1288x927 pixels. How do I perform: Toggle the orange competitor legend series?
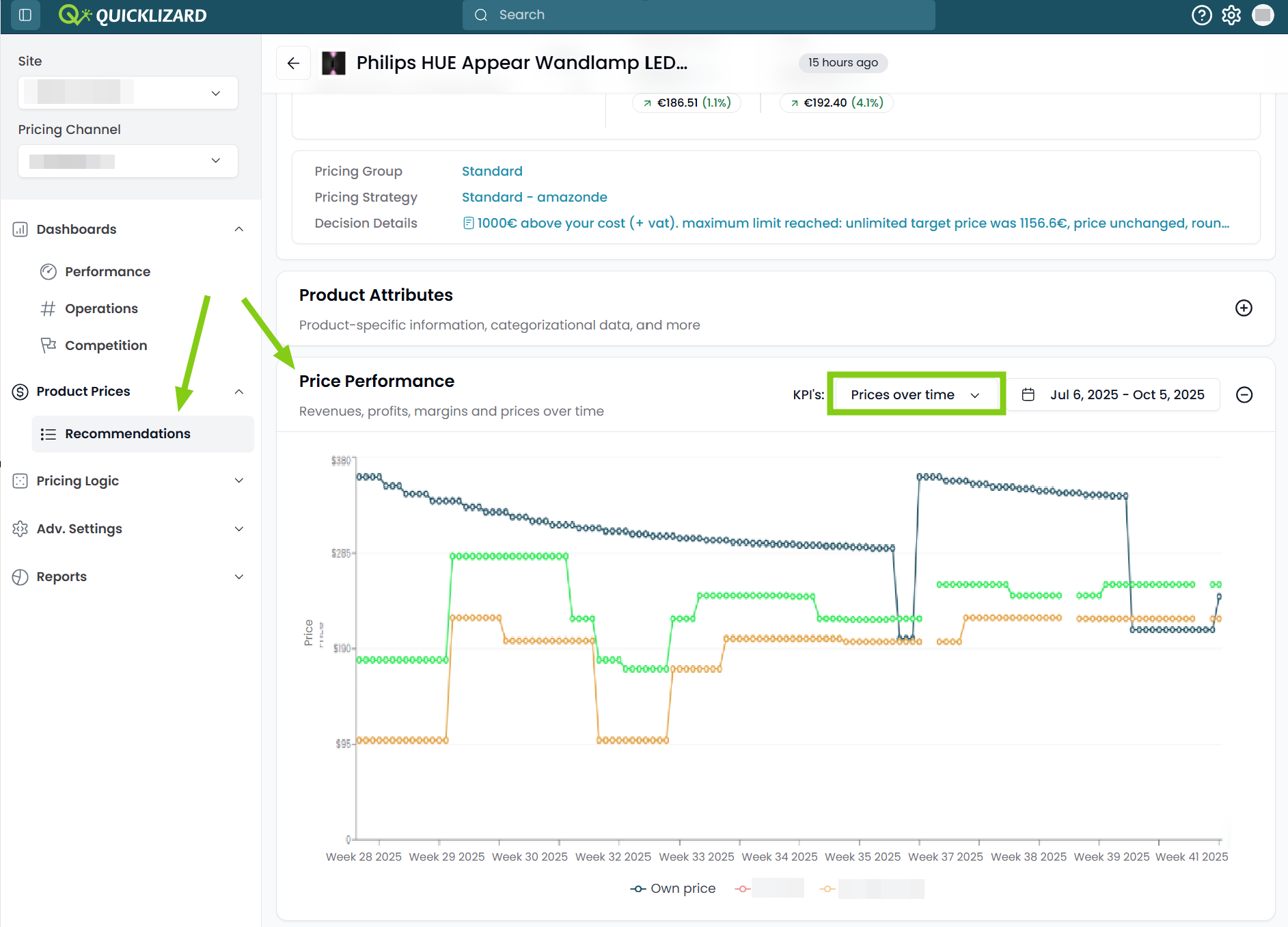(x=872, y=889)
